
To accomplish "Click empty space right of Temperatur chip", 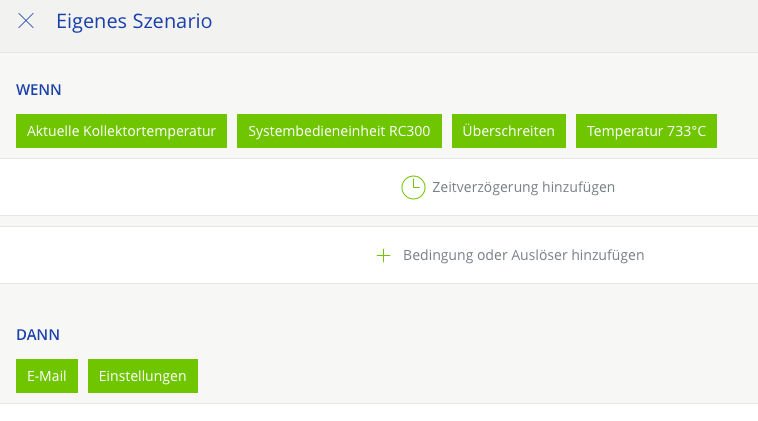I will pos(737,131).
